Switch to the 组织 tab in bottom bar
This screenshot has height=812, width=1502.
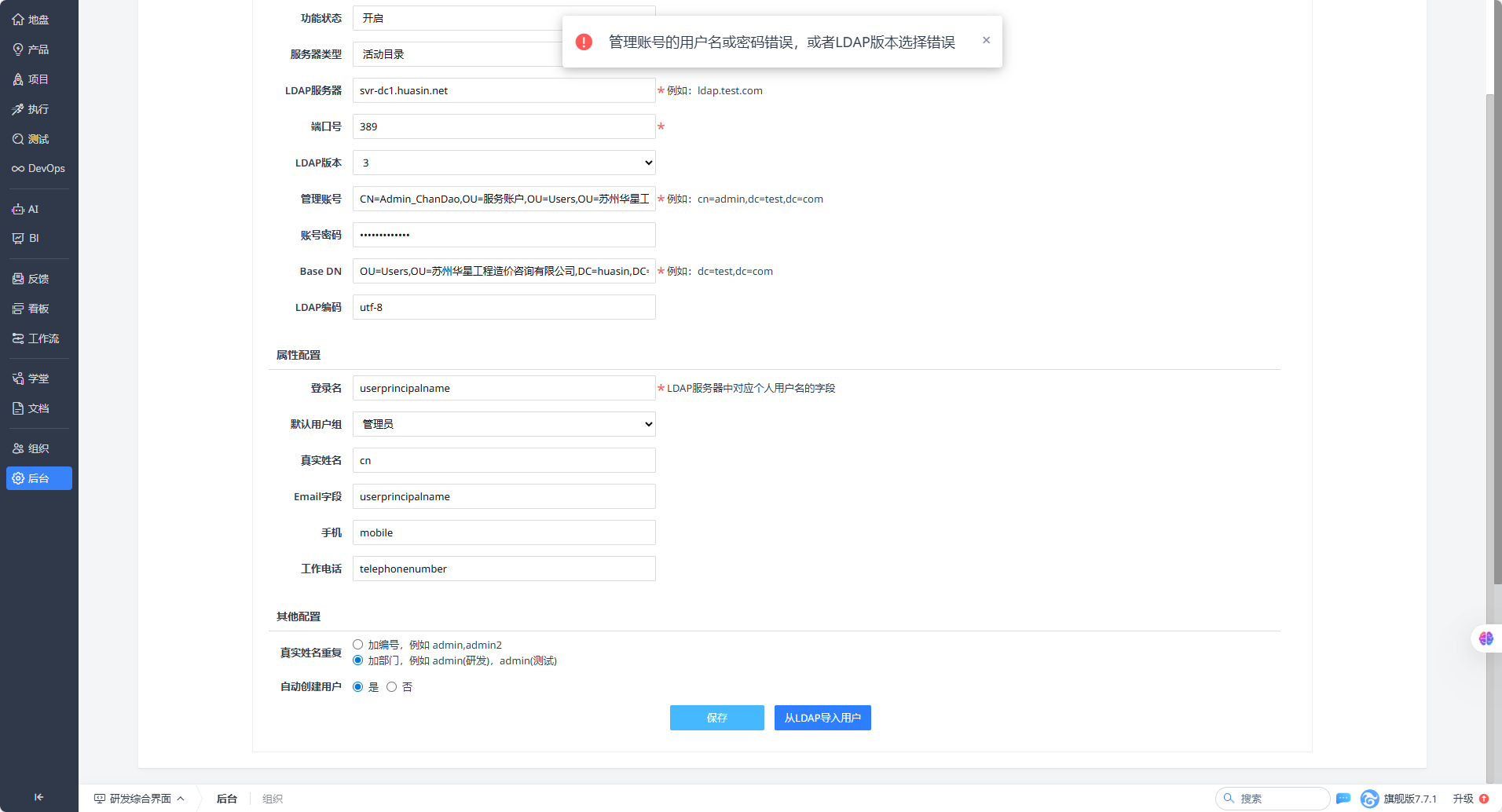click(x=273, y=799)
